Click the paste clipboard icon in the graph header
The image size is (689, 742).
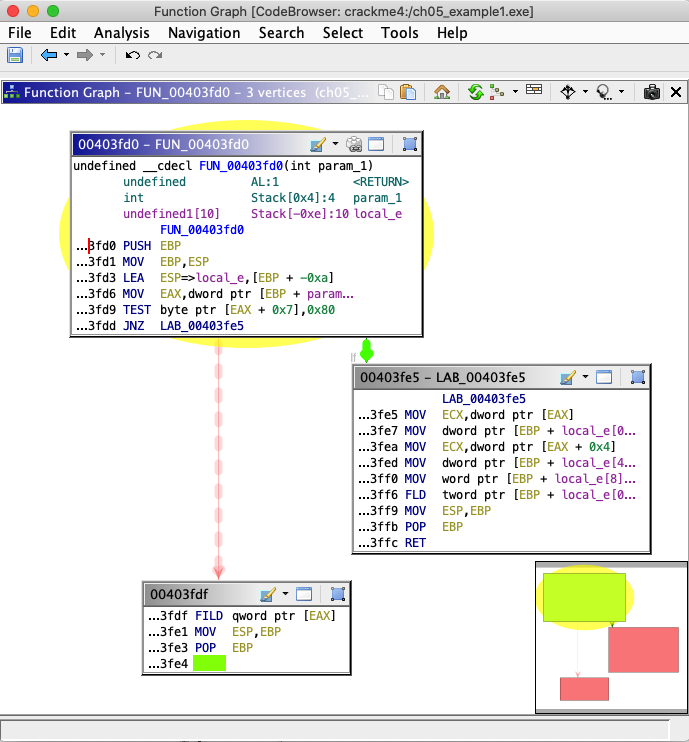coord(408,92)
